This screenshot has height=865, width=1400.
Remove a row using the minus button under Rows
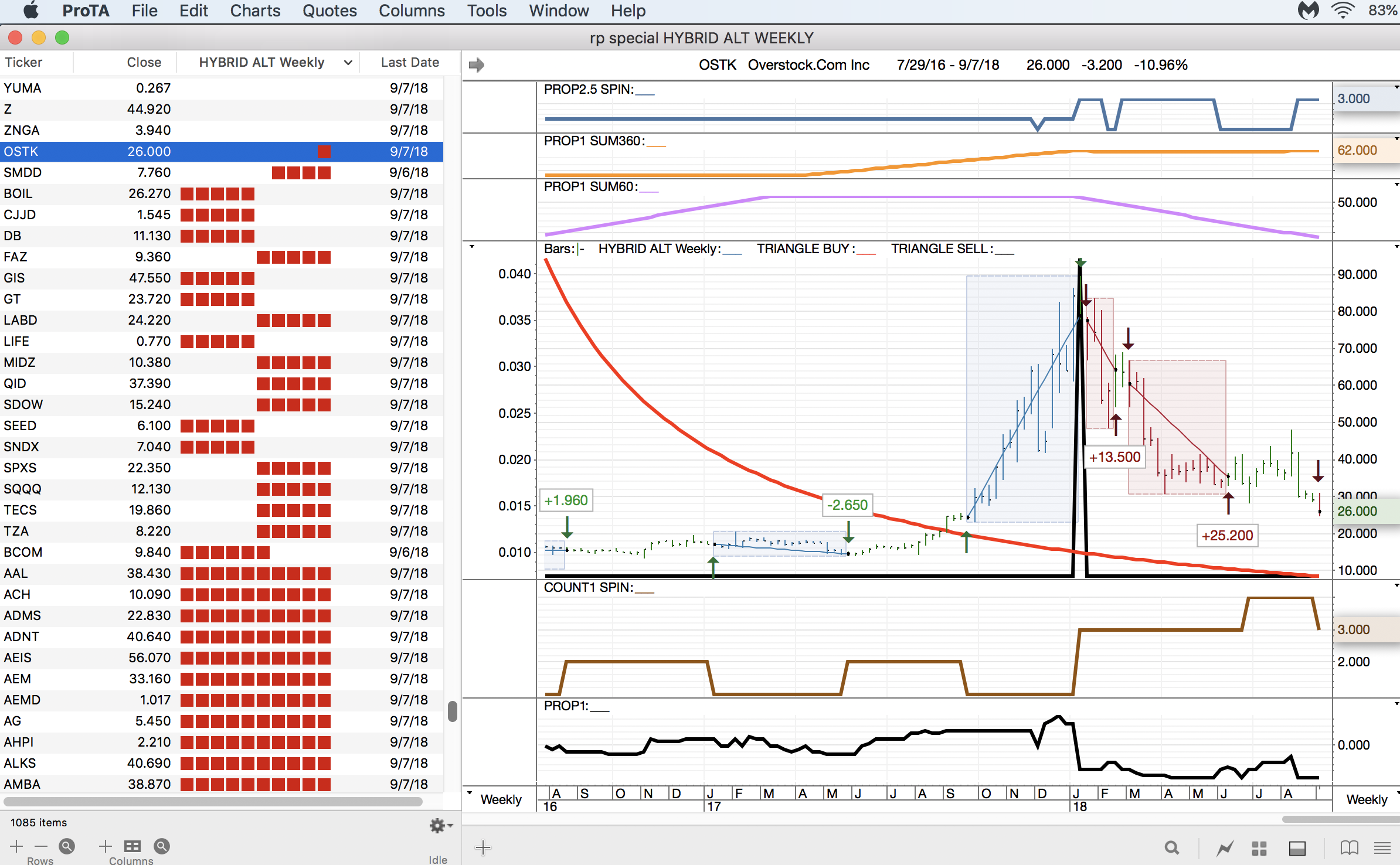tap(40, 847)
